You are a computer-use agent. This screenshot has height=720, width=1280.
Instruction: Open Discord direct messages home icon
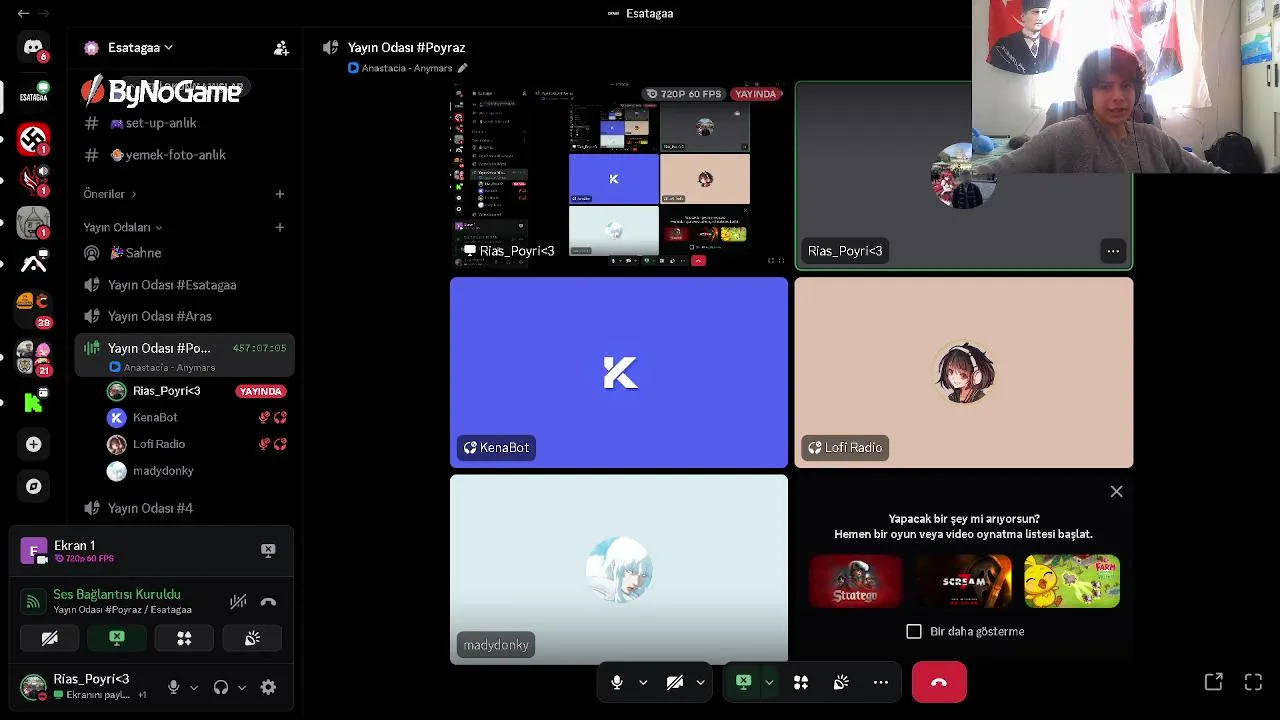tap(33, 47)
